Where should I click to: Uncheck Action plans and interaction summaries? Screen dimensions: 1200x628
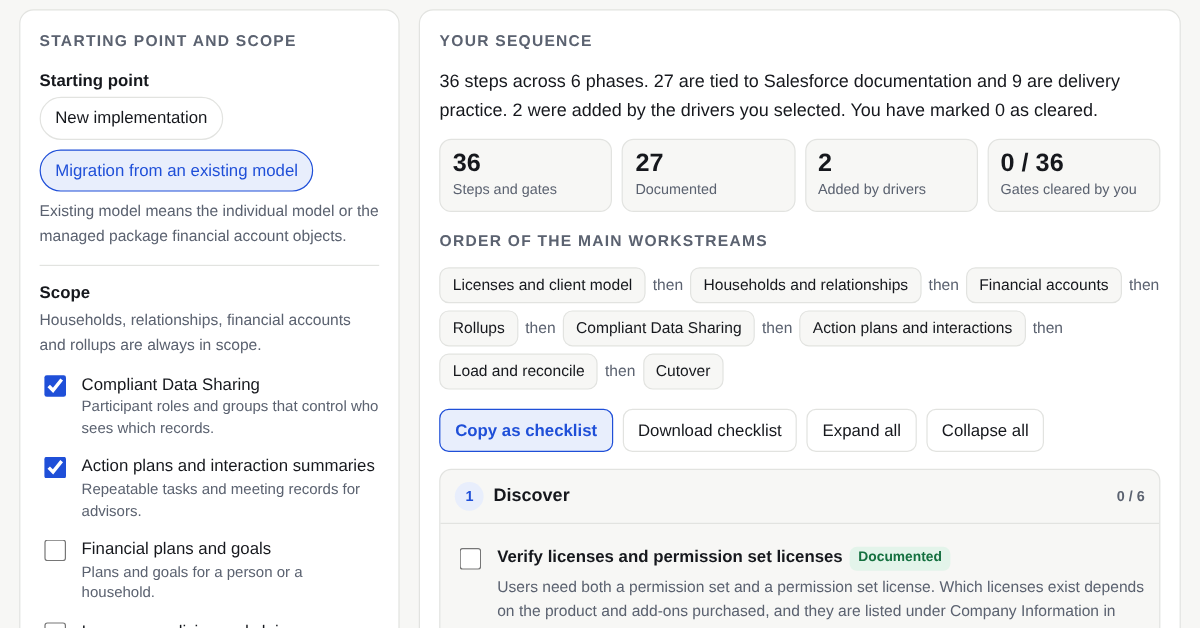(x=55, y=467)
